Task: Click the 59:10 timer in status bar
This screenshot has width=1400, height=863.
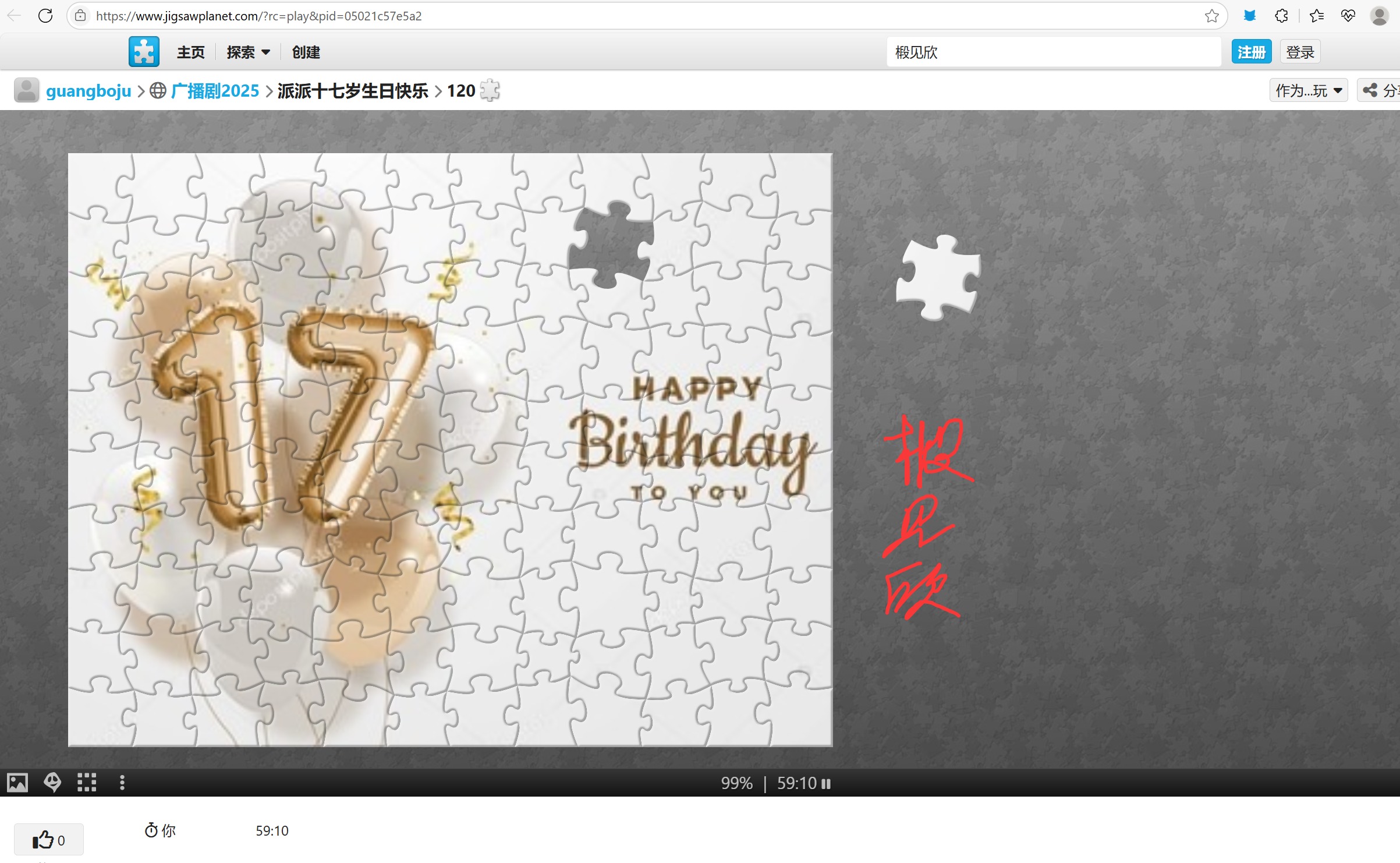Action: (797, 783)
